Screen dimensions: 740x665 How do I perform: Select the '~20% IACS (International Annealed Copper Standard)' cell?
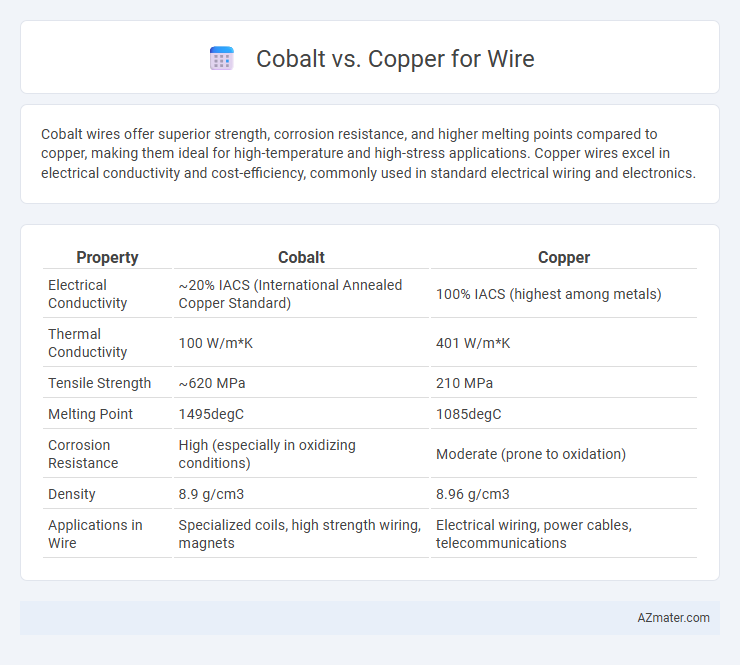pyautogui.click(x=290, y=294)
